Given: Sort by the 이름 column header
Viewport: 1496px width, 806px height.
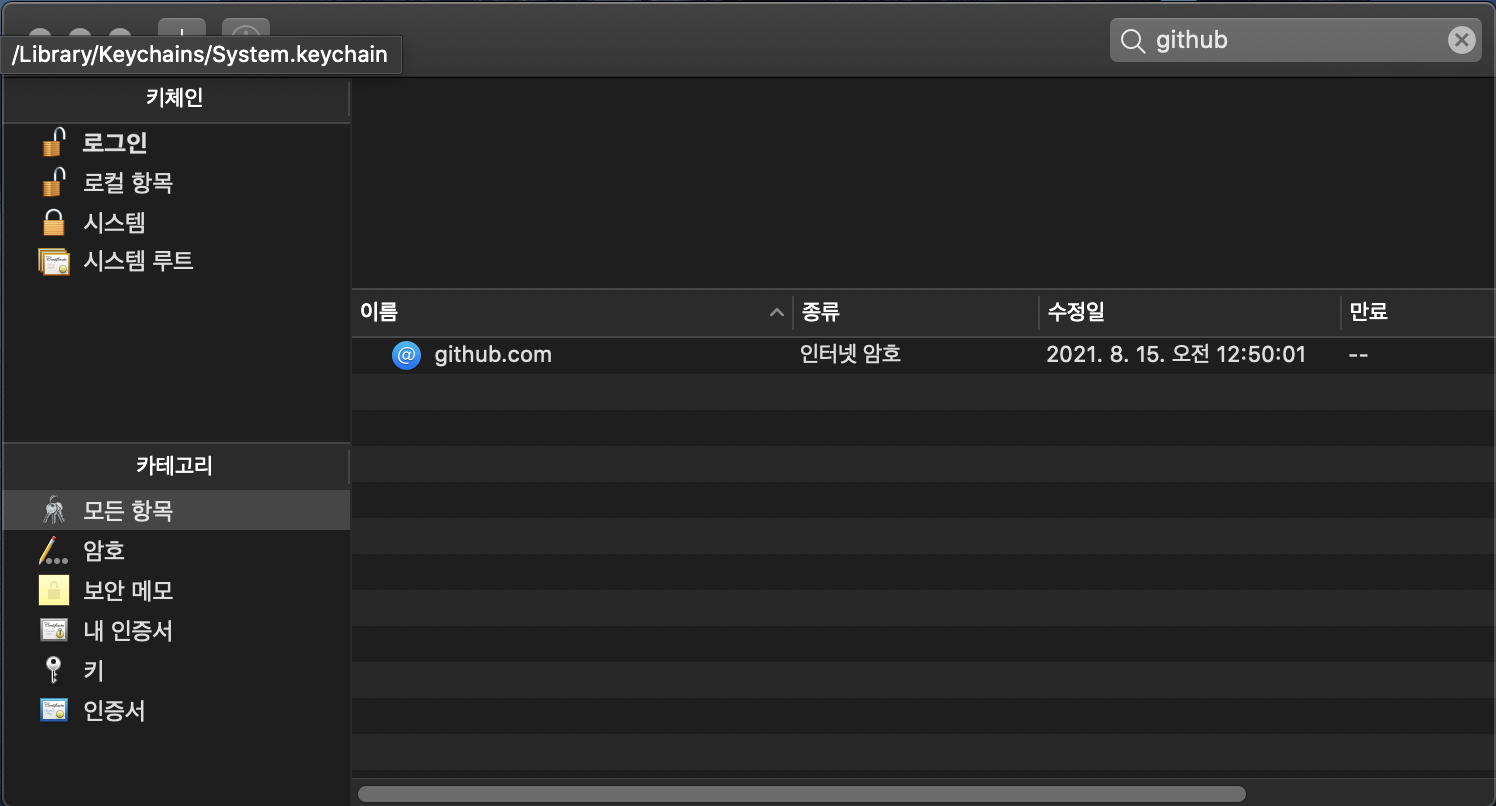Looking at the screenshot, I should [x=572, y=313].
